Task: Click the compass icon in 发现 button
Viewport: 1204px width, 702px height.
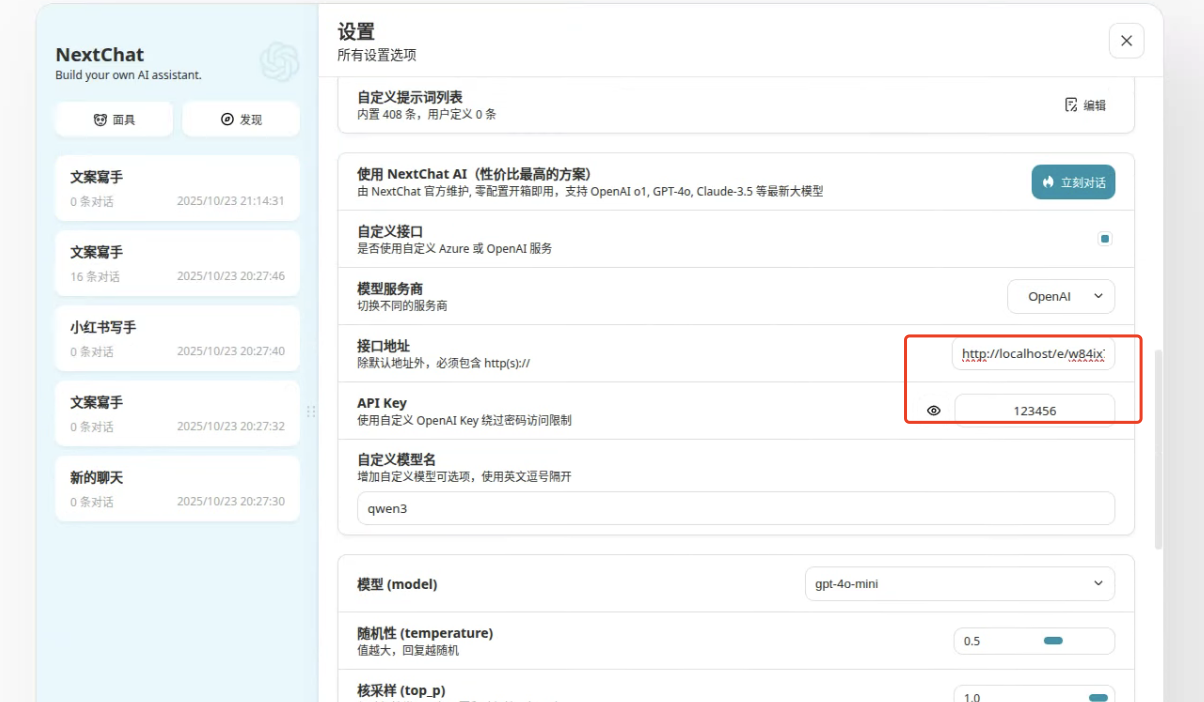Action: click(x=227, y=119)
